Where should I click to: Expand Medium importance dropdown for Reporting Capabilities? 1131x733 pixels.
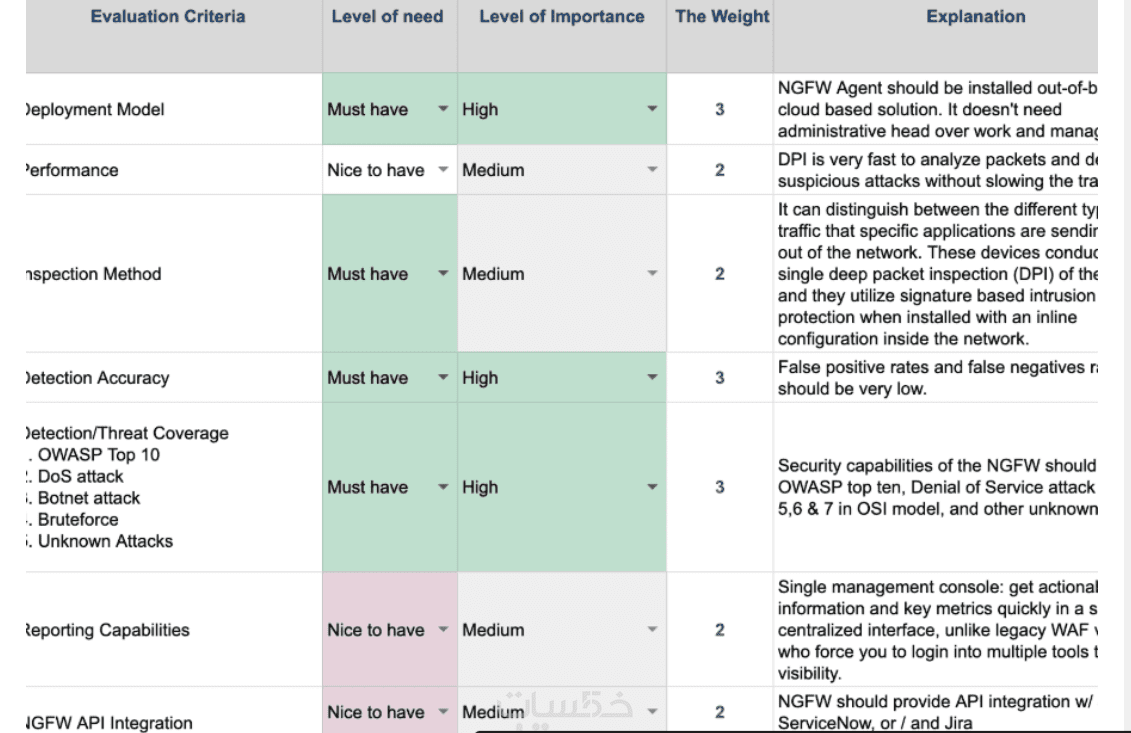[653, 630]
